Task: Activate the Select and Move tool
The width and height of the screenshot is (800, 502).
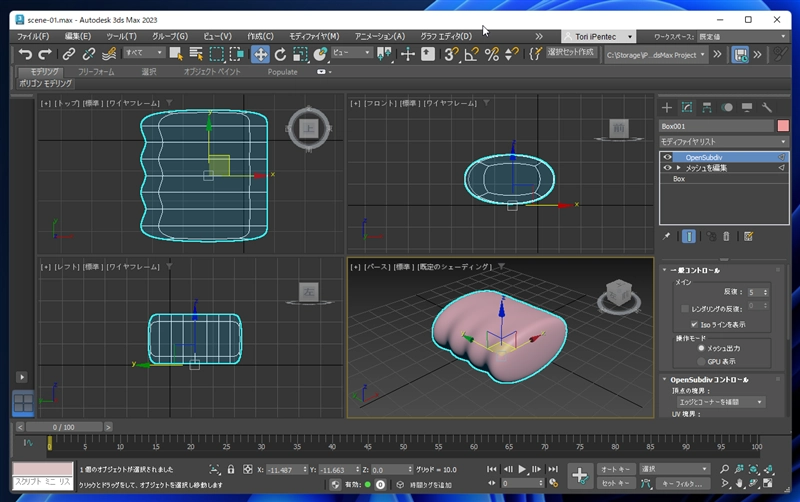Action: pyautogui.click(x=260, y=54)
